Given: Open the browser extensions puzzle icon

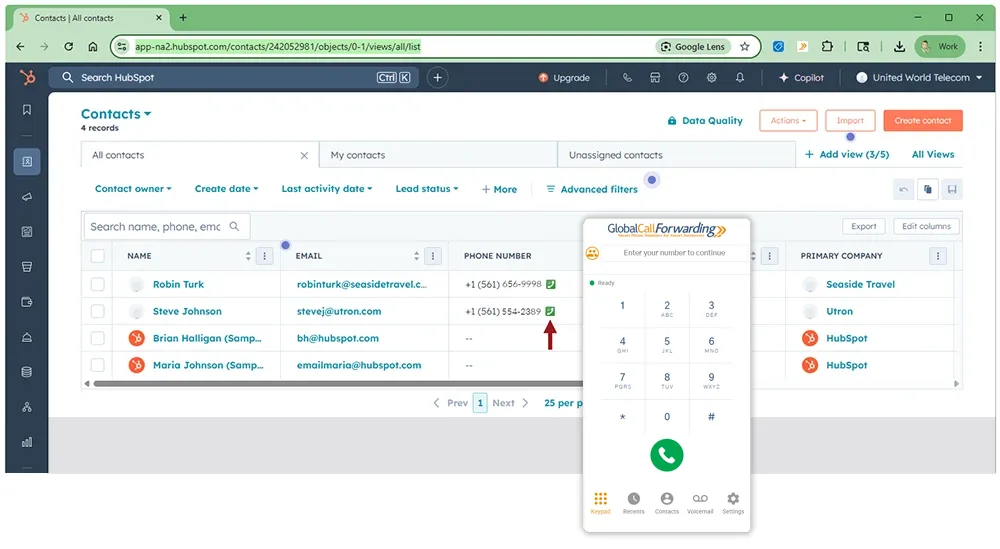Looking at the screenshot, I should pos(827,47).
